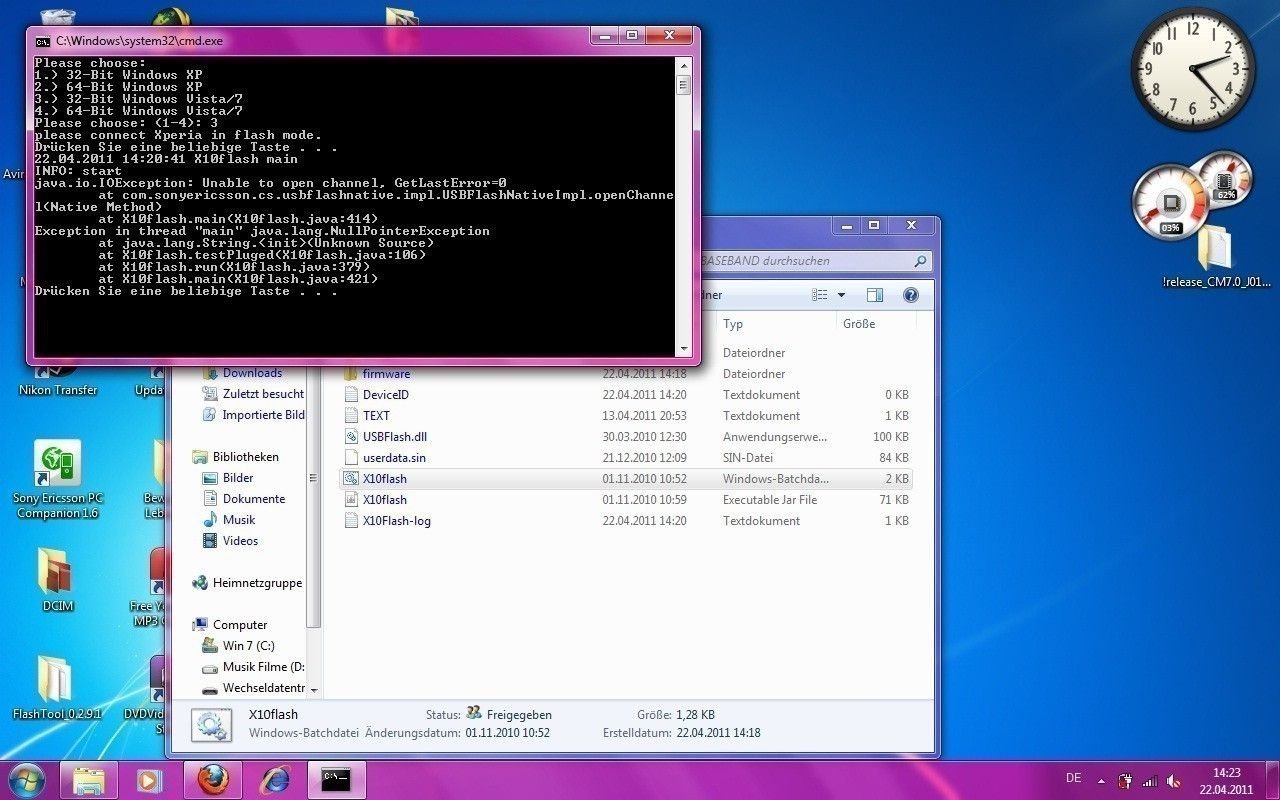Select the DCIM desktop folder

click(58, 579)
